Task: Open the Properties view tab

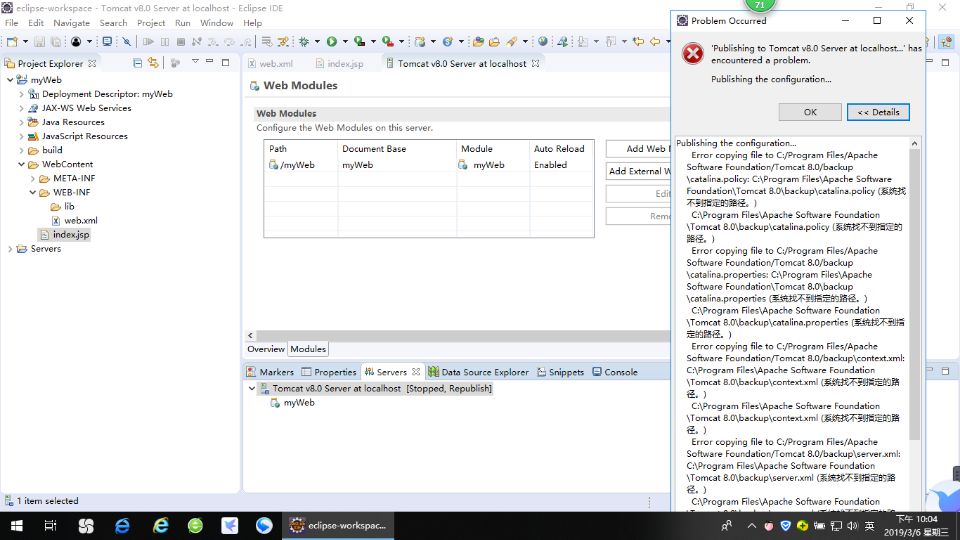Action: [x=329, y=372]
